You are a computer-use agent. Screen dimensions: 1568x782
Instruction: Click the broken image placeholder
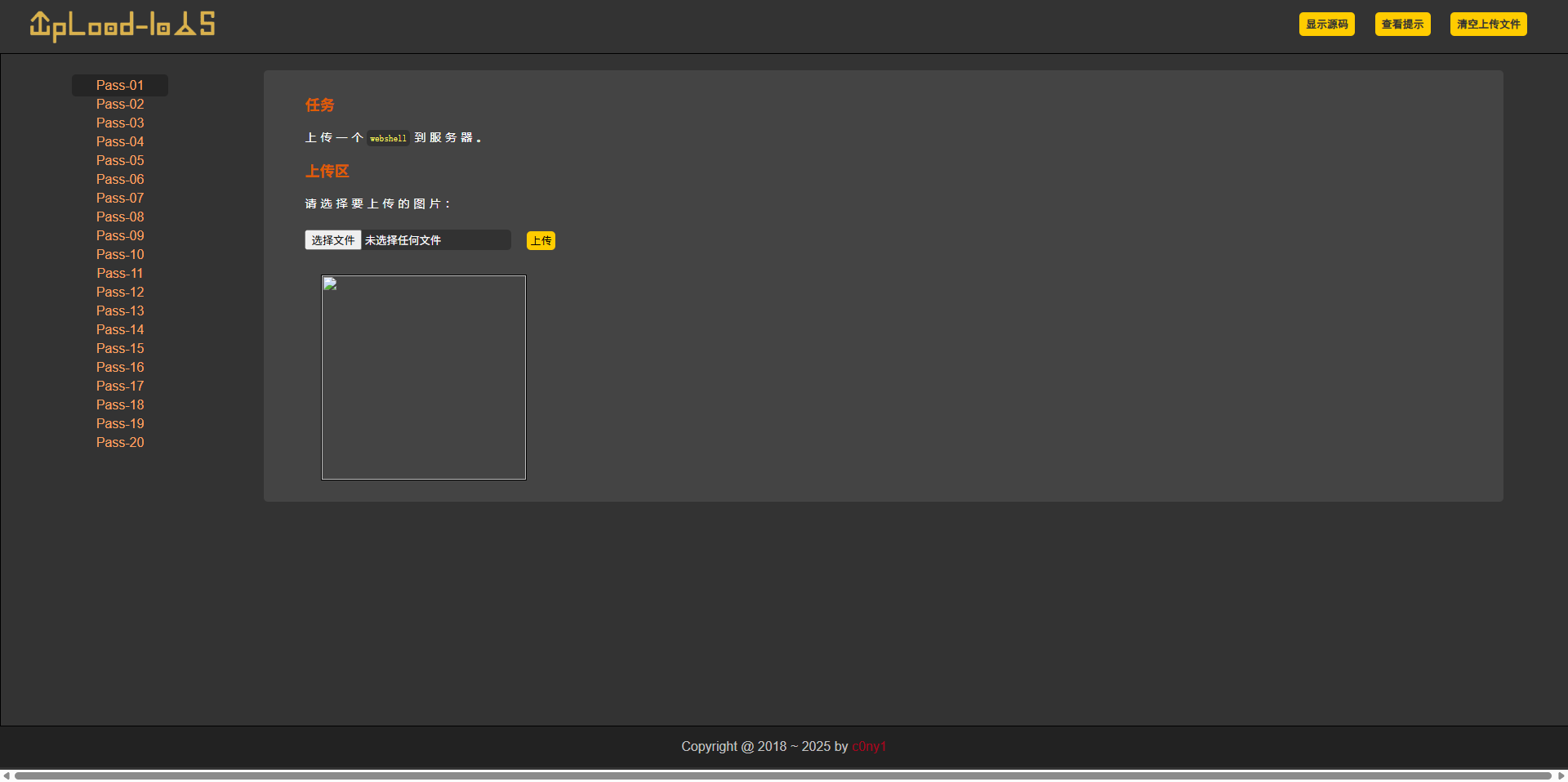click(424, 378)
